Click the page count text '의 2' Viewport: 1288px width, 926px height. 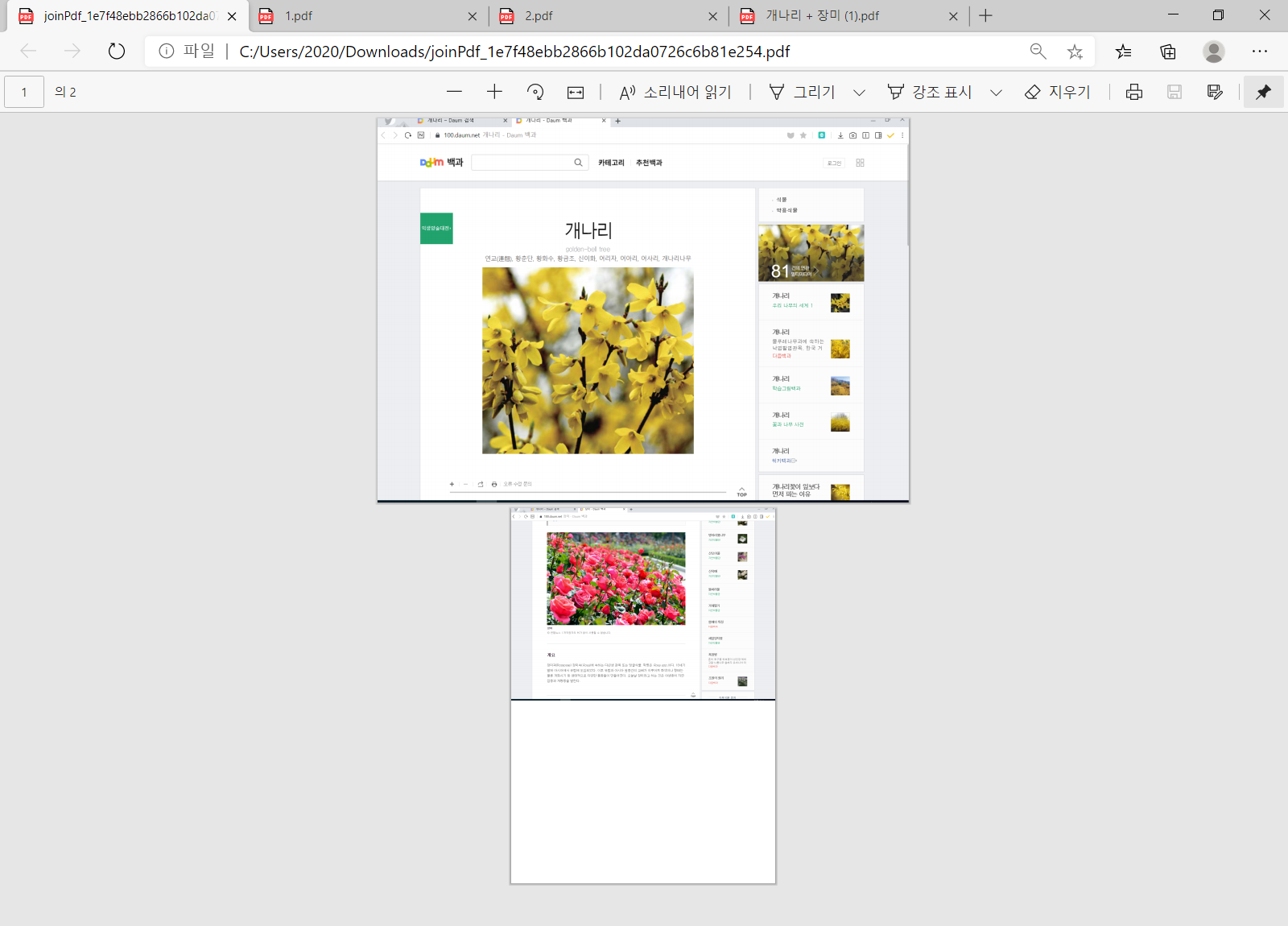click(65, 93)
